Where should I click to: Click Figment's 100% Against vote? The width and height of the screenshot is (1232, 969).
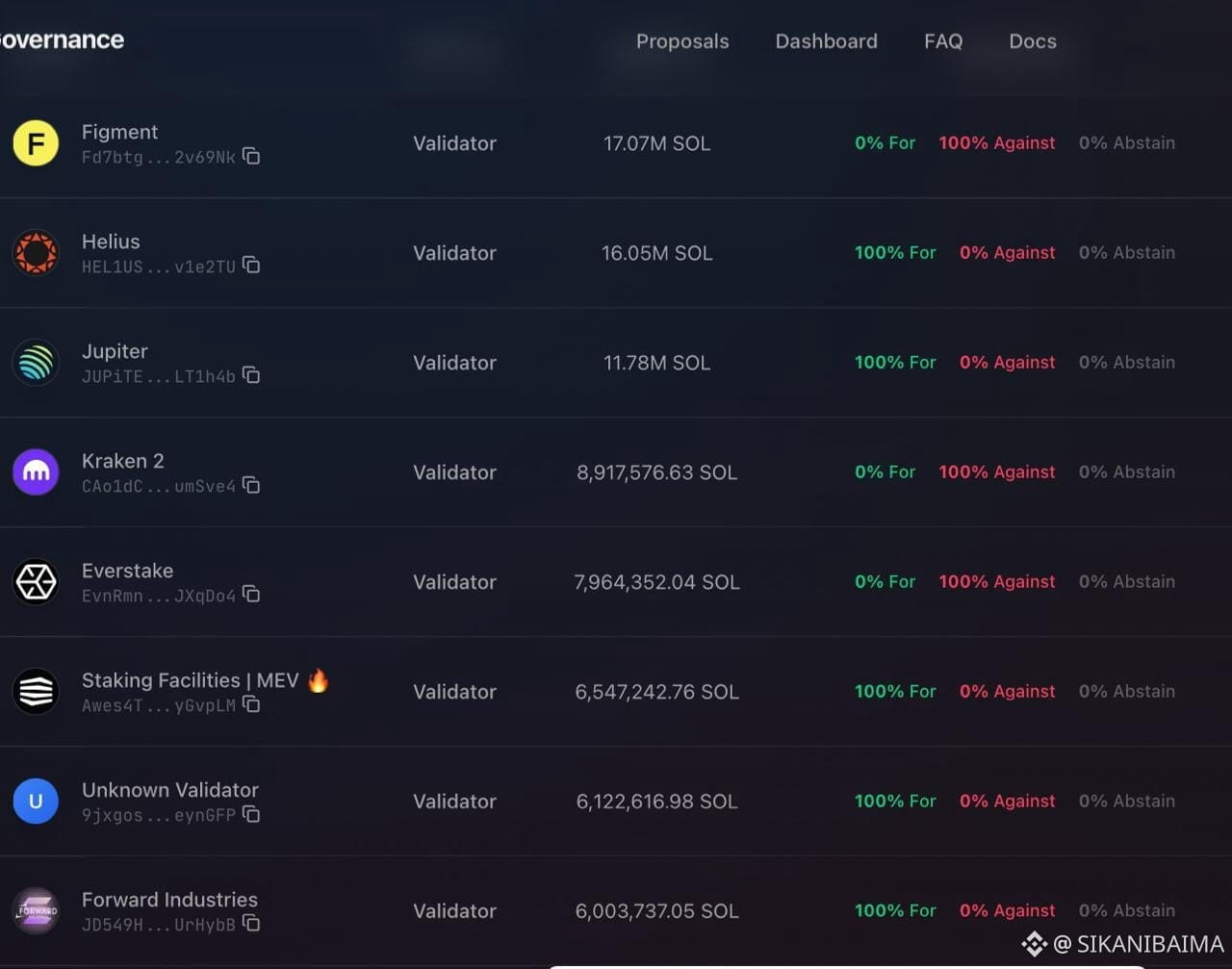[997, 143]
